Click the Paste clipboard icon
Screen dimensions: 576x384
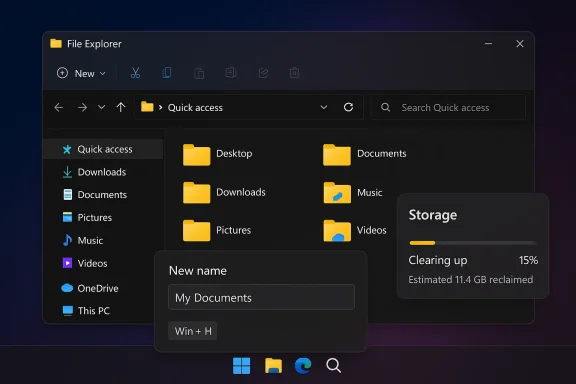pyautogui.click(x=199, y=73)
